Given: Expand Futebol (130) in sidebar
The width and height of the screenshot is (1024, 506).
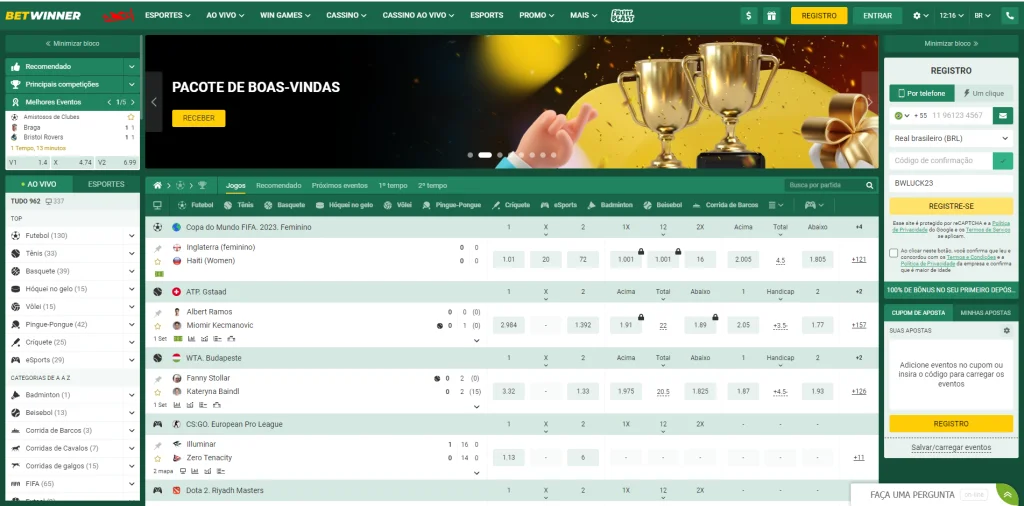Looking at the screenshot, I should point(133,236).
